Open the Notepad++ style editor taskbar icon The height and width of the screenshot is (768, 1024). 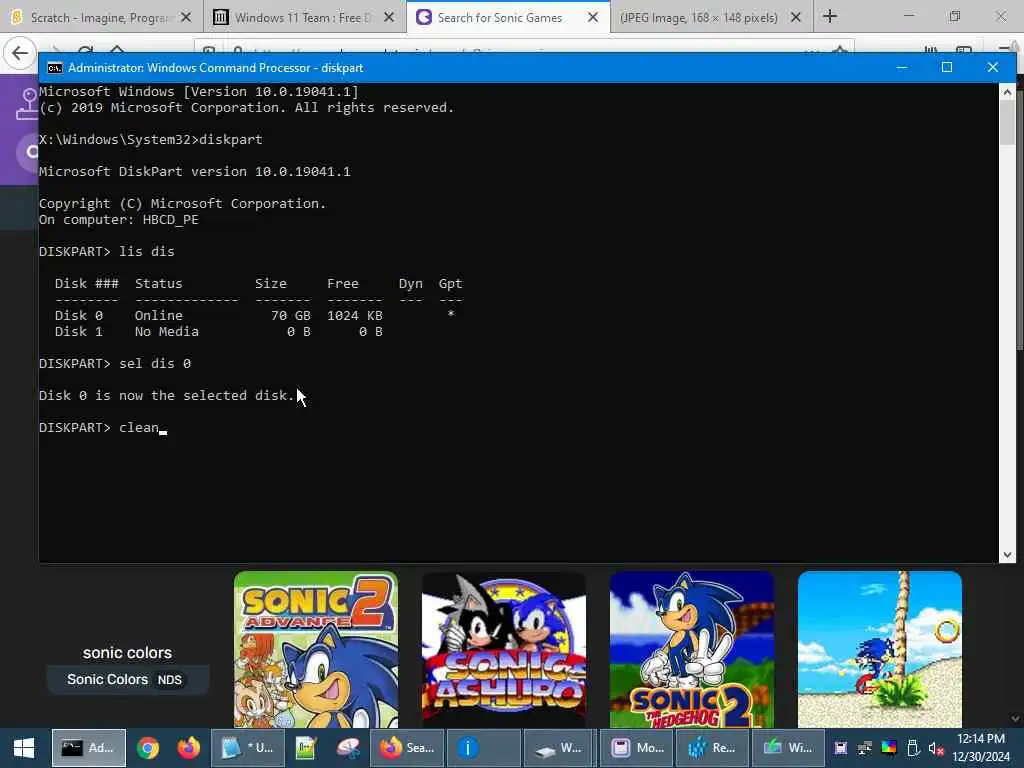(306, 748)
